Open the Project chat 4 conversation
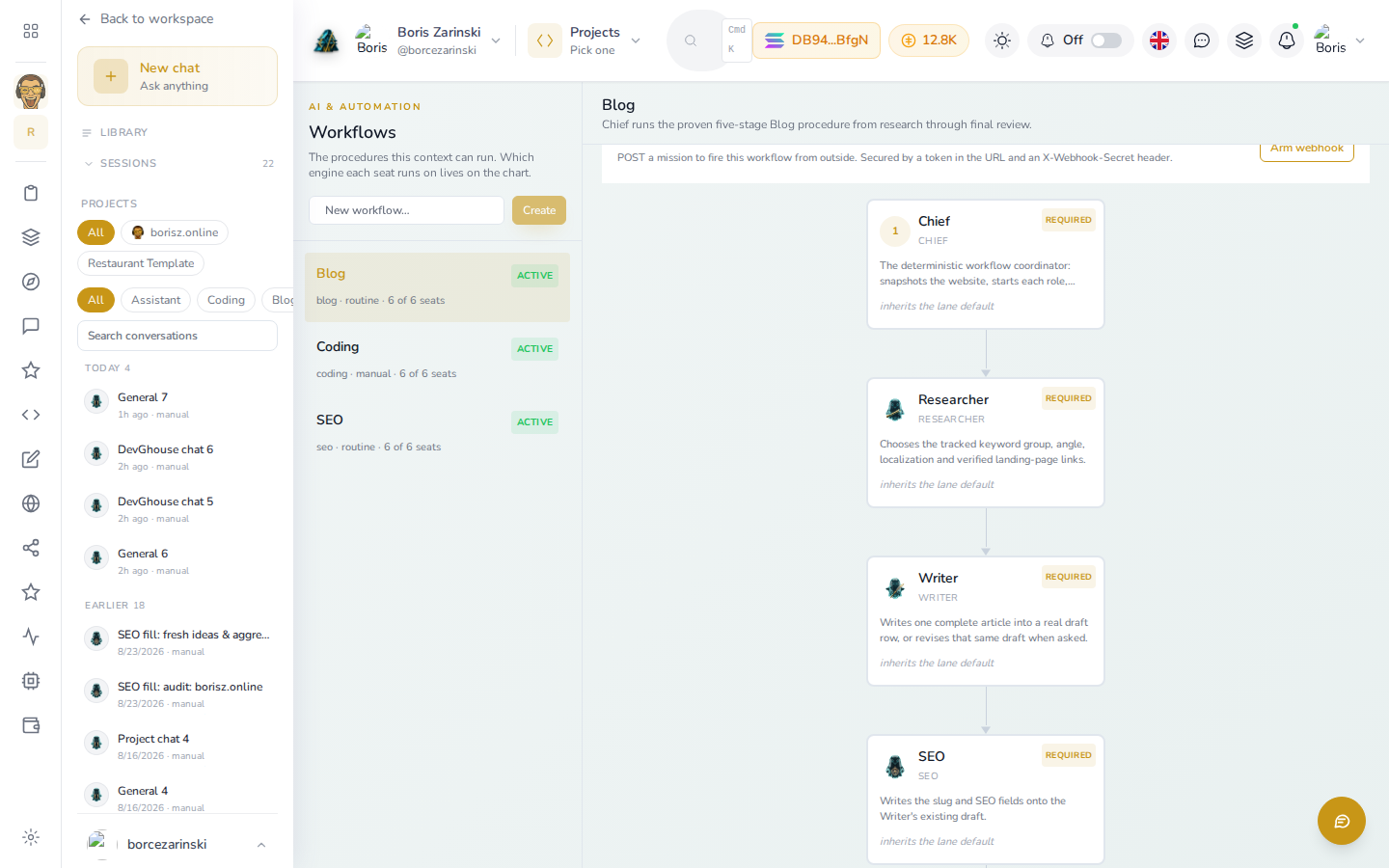The width and height of the screenshot is (1389, 868). (x=177, y=746)
